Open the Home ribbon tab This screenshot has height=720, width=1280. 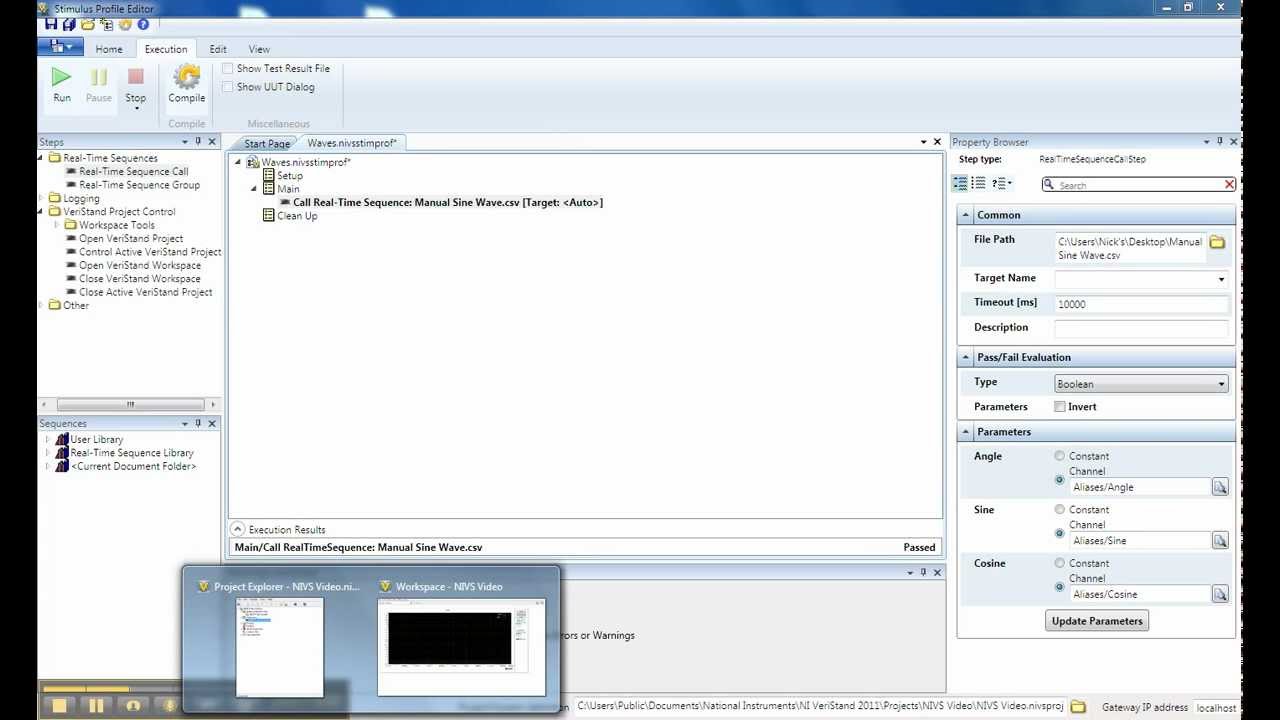[x=109, y=49]
